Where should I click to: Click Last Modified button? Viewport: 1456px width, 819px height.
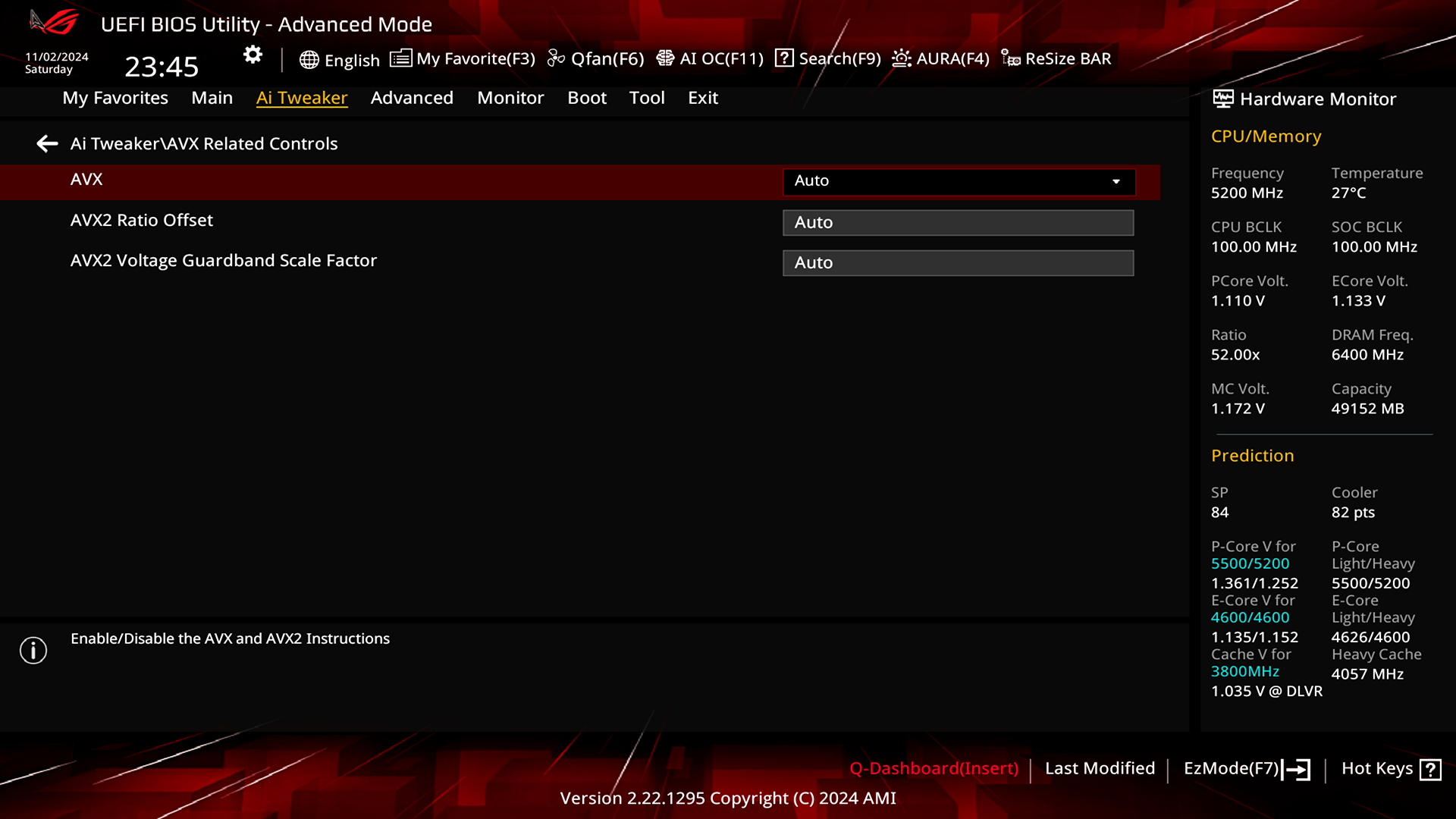click(x=1100, y=768)
